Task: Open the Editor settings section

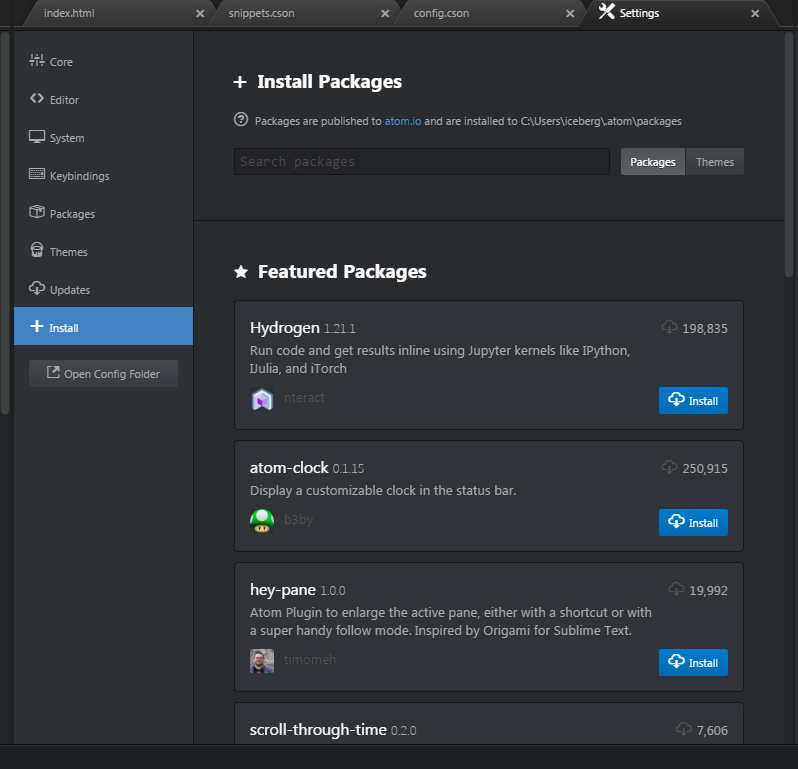Action: click(64, 100)
